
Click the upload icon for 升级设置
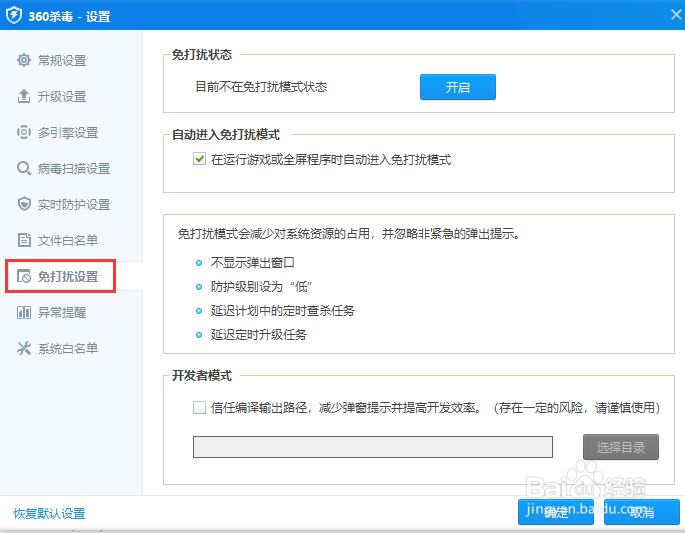[x=24, y=96]
